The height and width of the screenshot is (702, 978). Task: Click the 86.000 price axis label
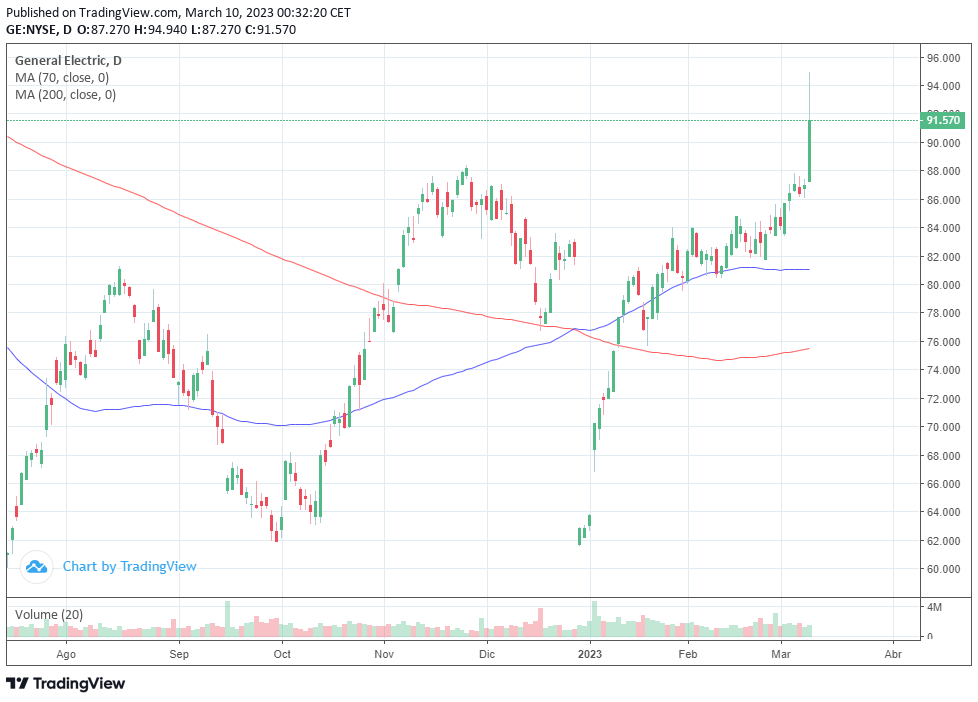(x=943, y=200)
